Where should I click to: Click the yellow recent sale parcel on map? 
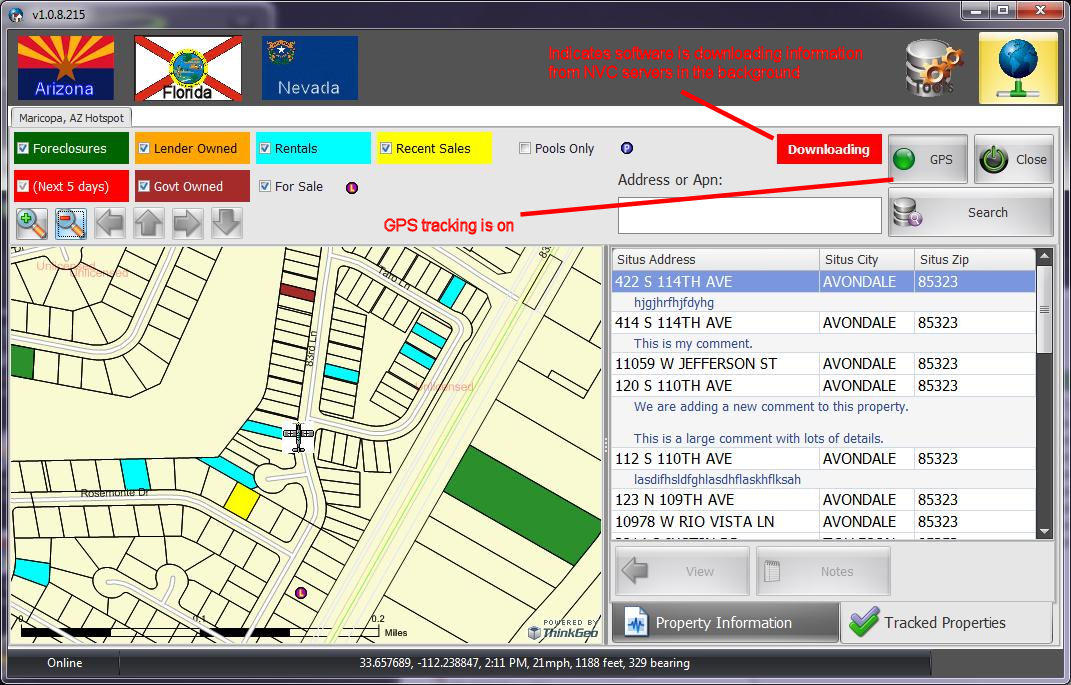241,500
